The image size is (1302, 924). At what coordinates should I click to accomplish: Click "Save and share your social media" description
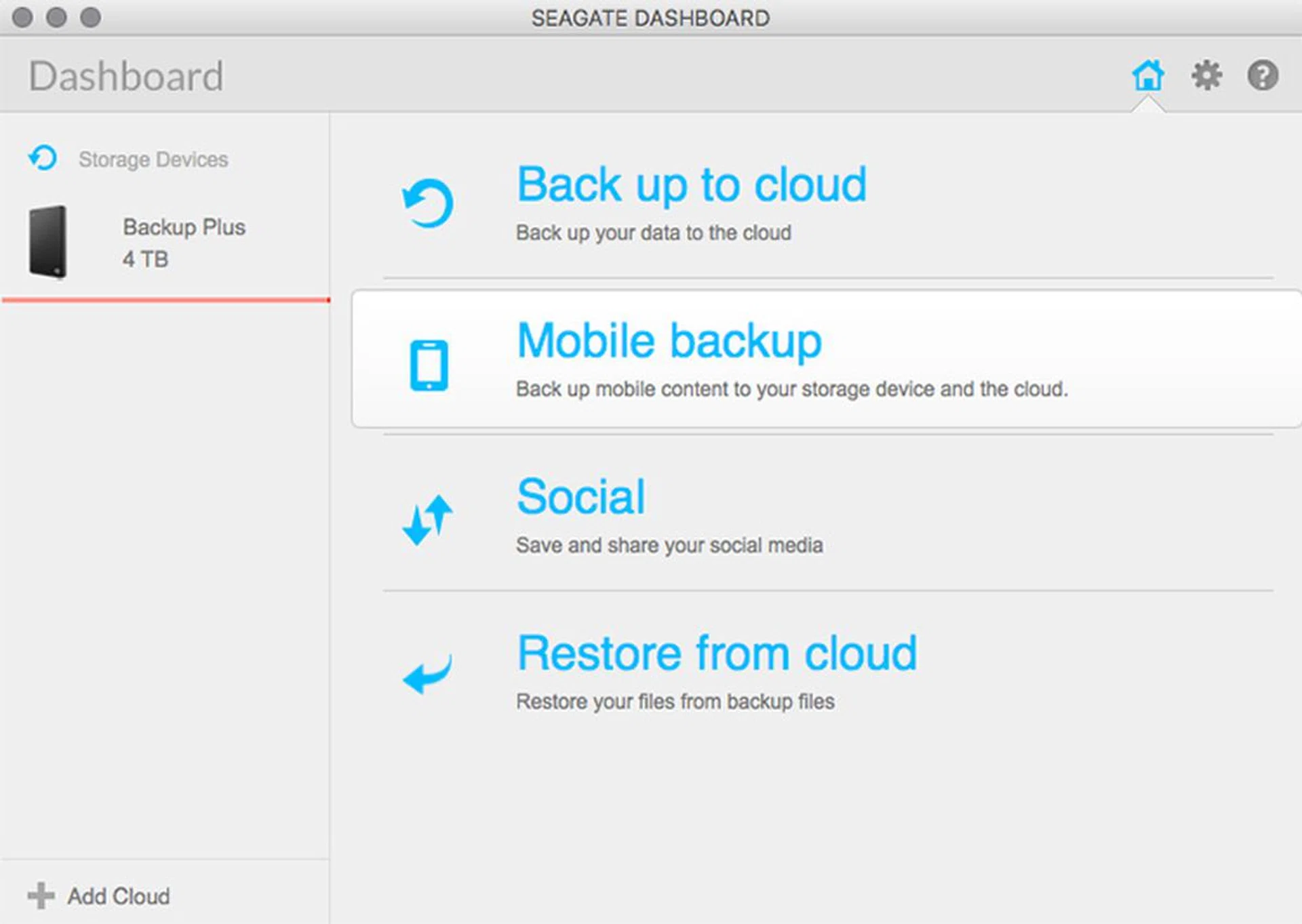pos(669,545)
